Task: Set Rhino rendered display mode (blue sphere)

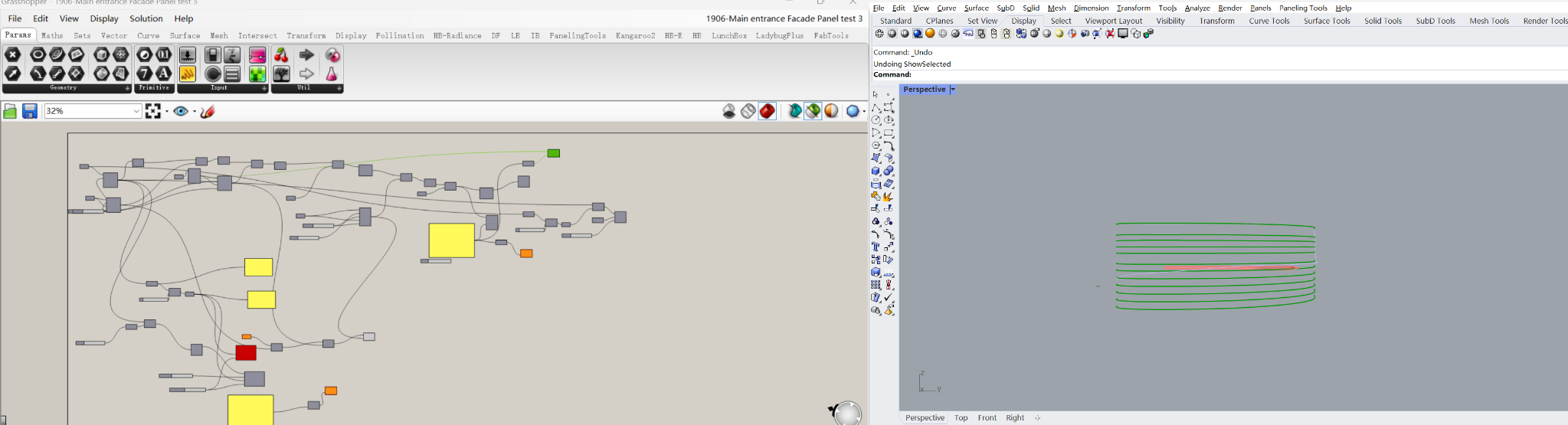Action: [x=918, y=34]
